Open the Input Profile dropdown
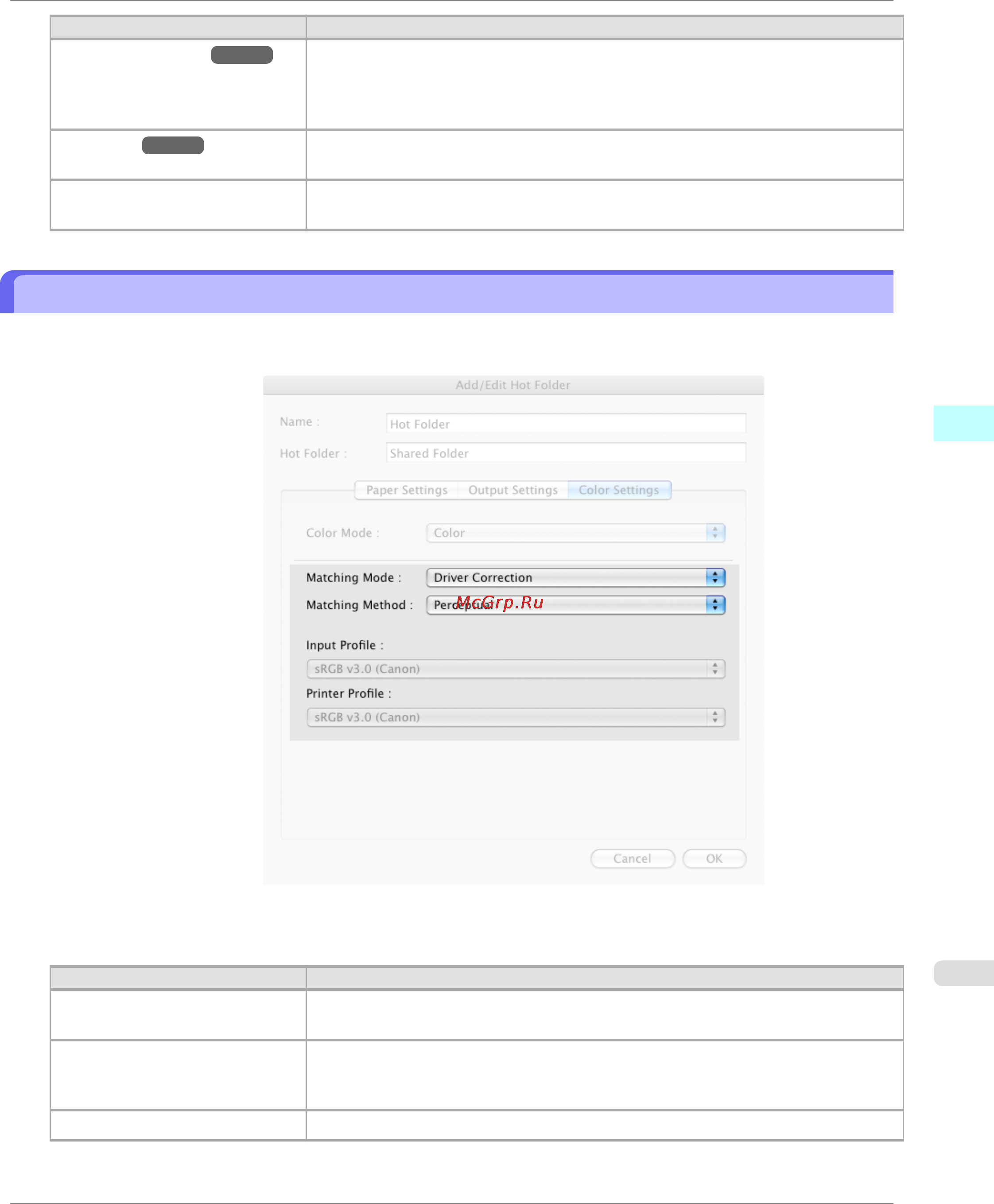 tap(516, 669)
